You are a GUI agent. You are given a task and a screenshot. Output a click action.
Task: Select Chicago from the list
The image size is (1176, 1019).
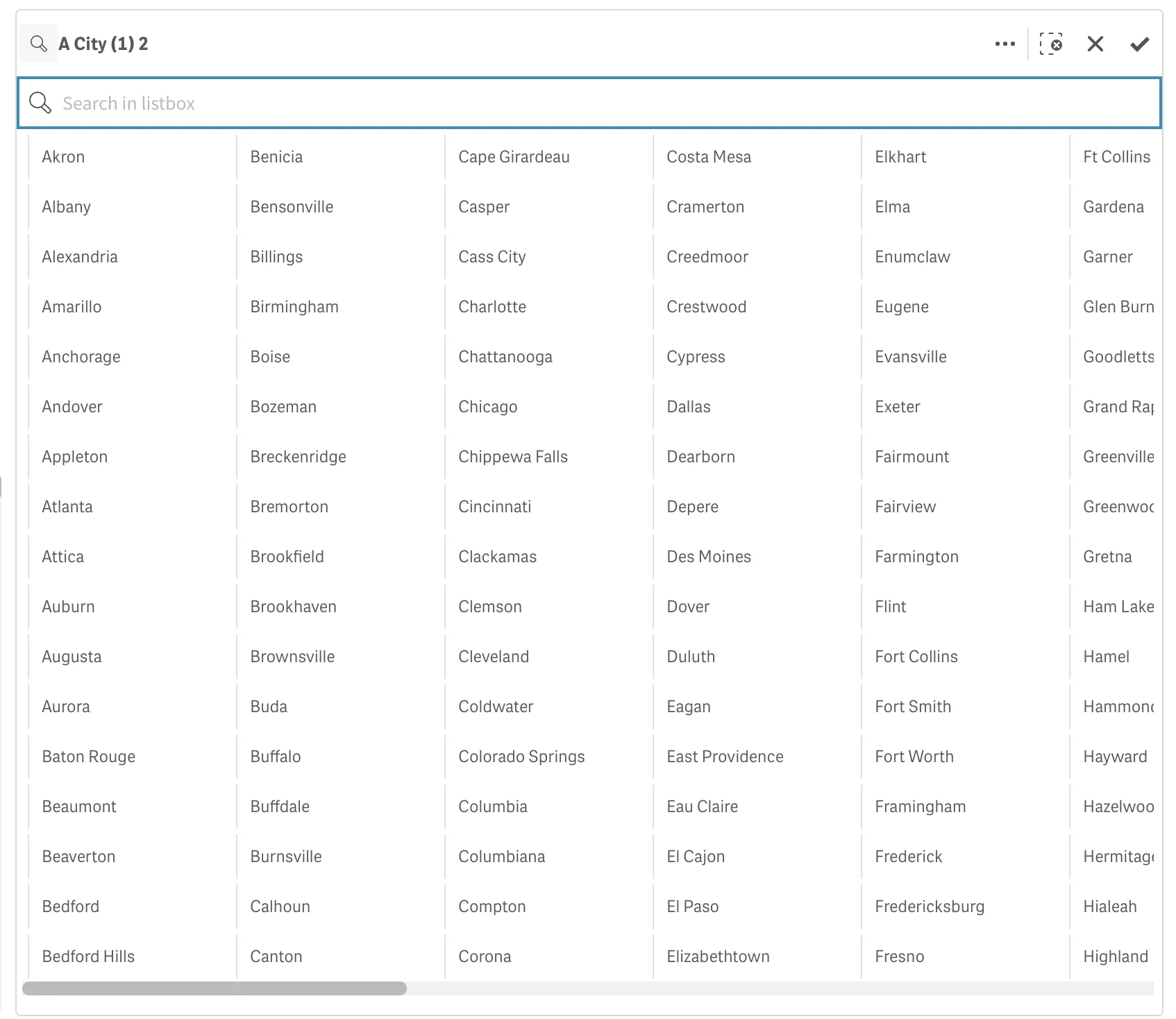(487, 406)
